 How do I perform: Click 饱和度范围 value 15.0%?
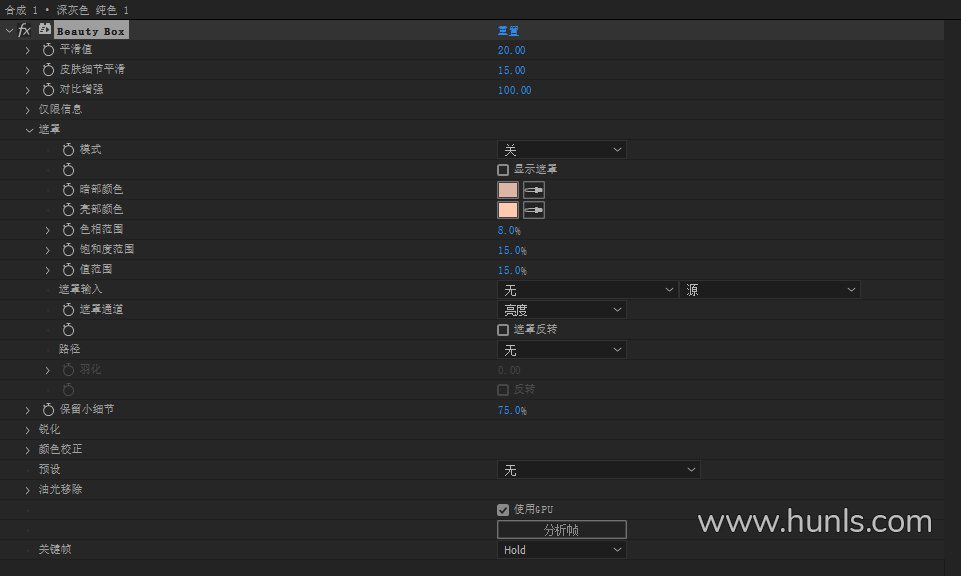tap(512, 250)
